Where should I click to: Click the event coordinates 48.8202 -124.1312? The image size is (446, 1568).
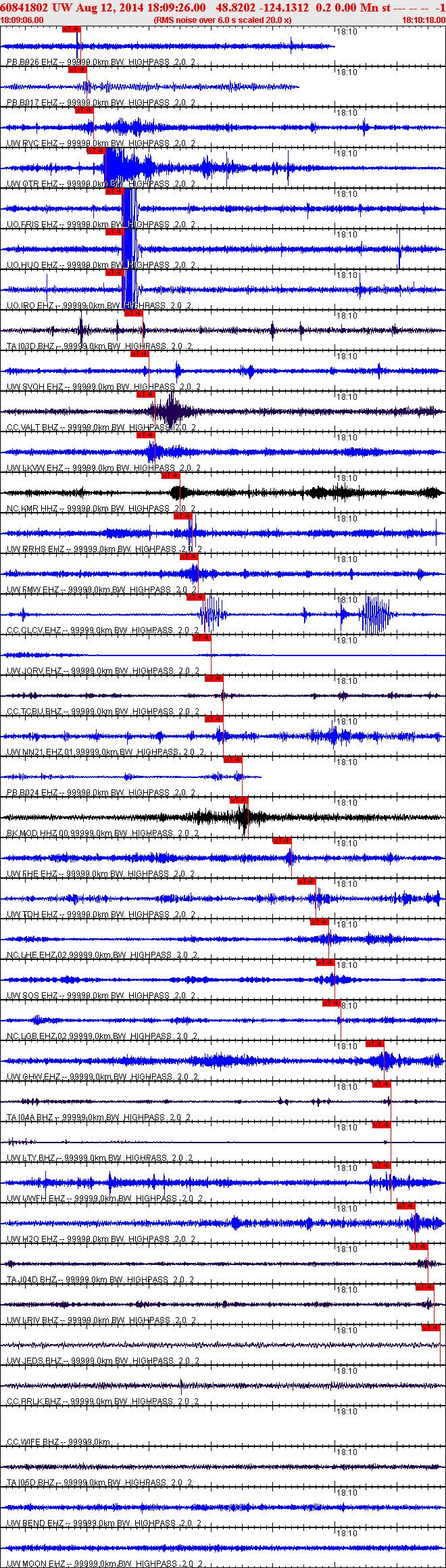(x=262, y=7)
